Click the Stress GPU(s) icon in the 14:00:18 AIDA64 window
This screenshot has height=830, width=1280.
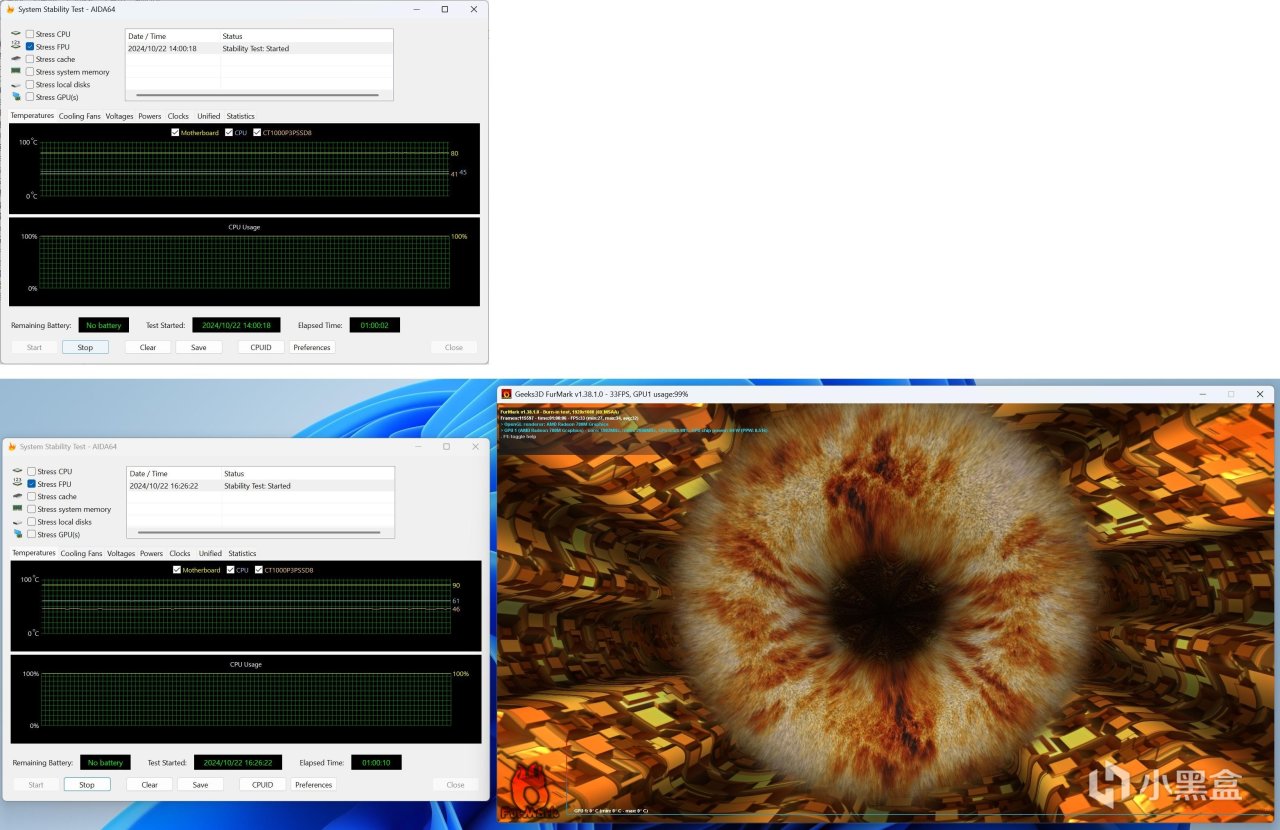(16, 97)
